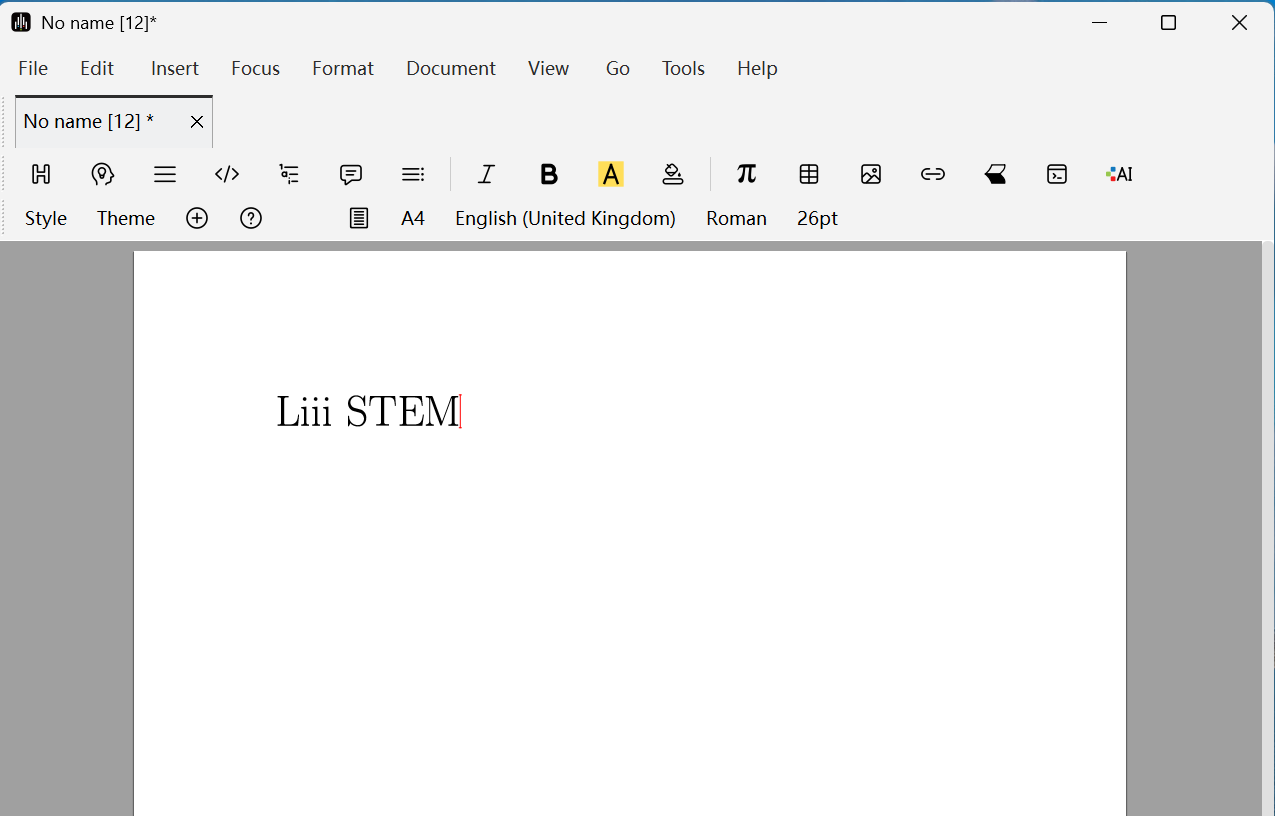
Task: Open the AI assistant icon
Action: click(x=1119, y=174)
